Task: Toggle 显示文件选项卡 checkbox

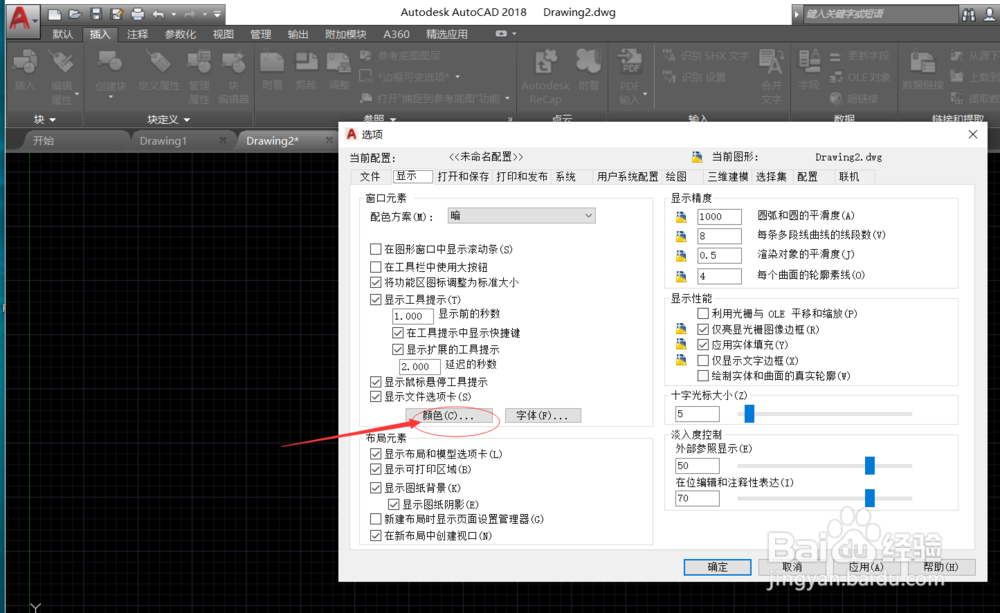Action: coord(376,397)
